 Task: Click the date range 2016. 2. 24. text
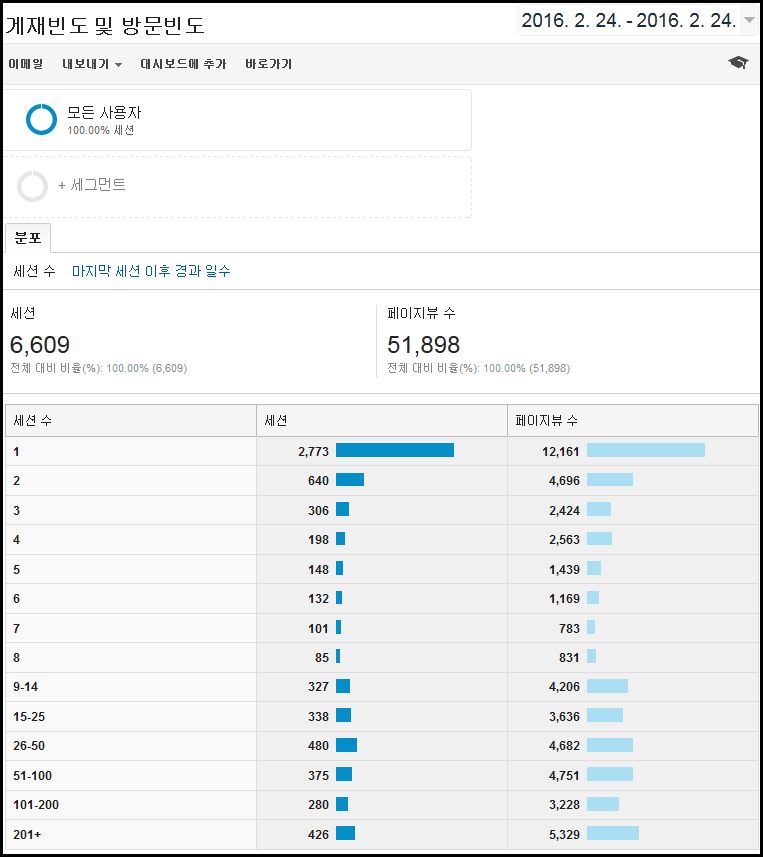(628, 20)
